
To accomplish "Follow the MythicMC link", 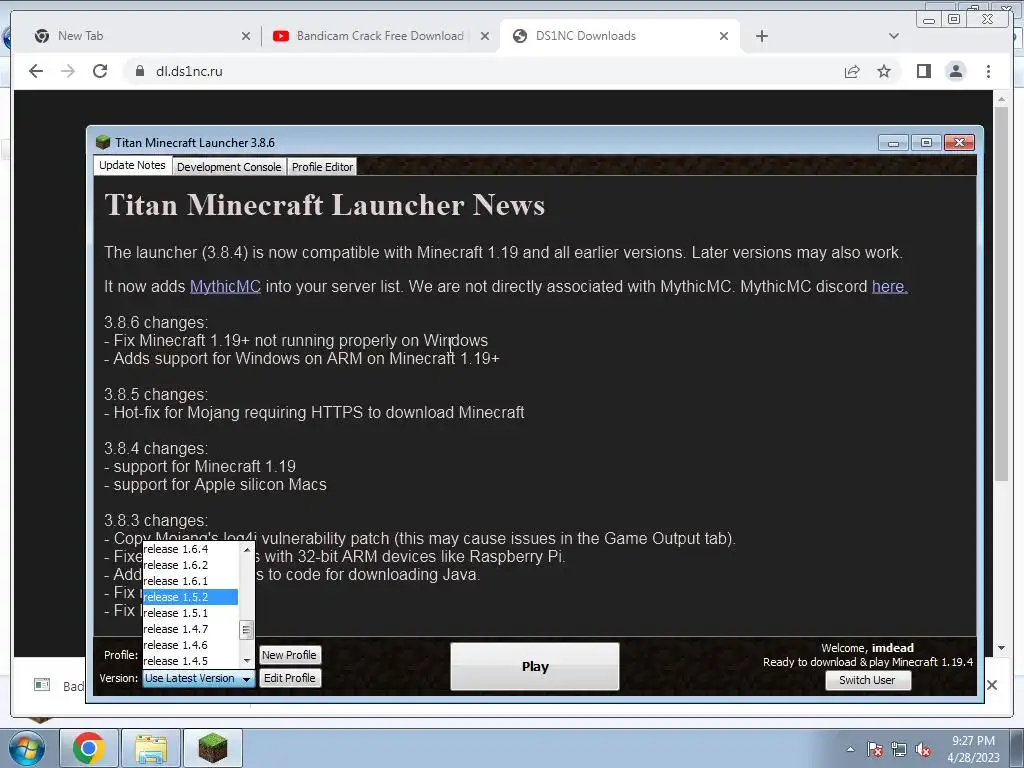I will pyautogui.click(x=225, y=286).
